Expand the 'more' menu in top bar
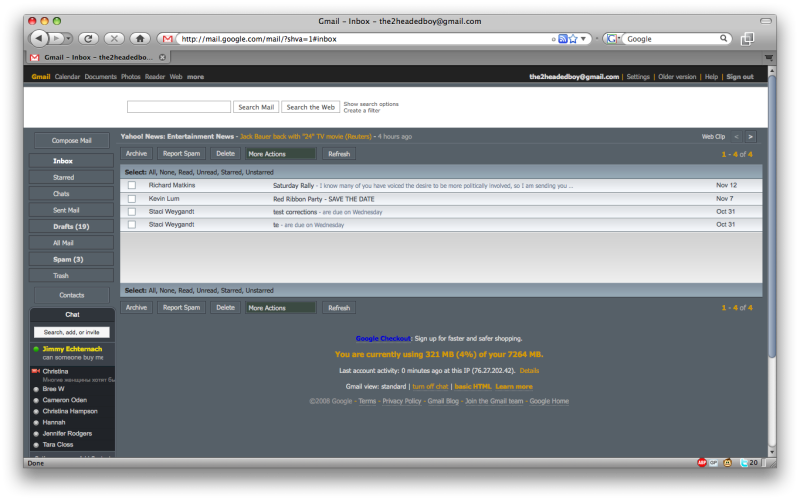The image size is (800, 500). 195,77
